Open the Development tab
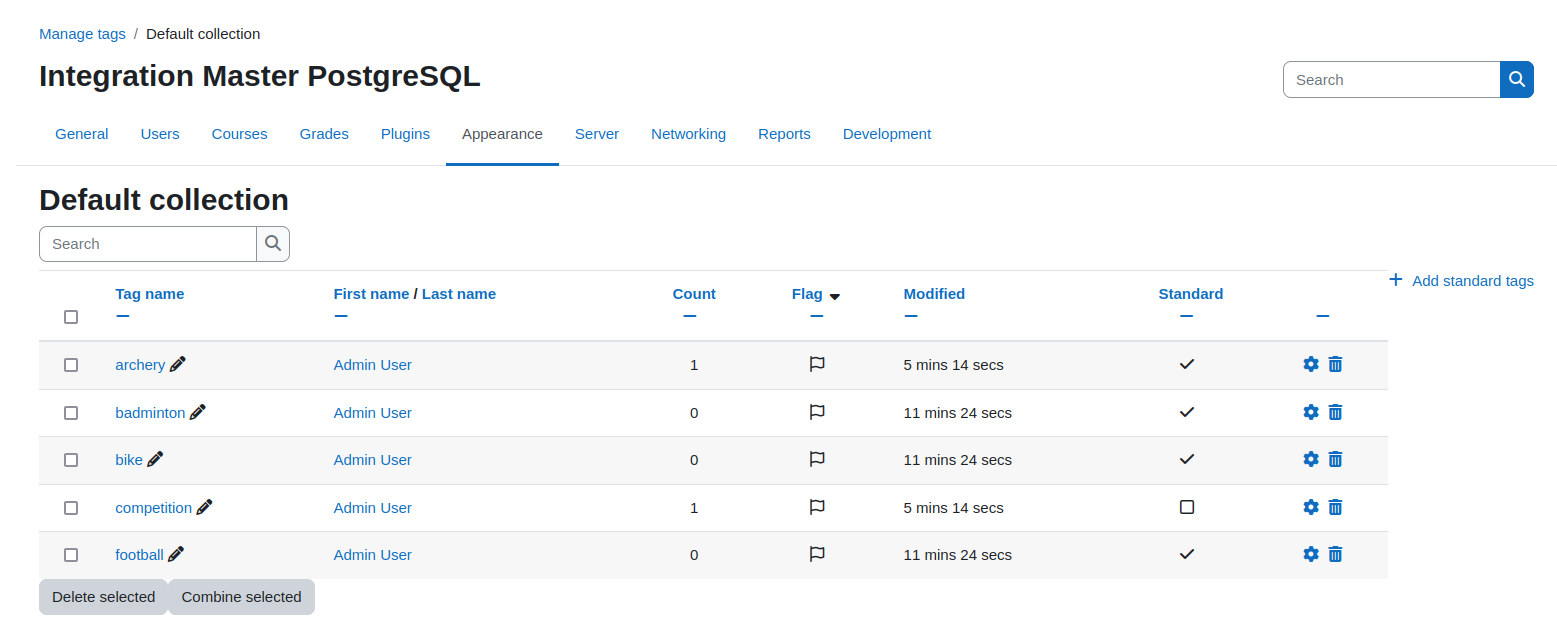The width and height of the screenshot is (1557, 640). [887, 134]
